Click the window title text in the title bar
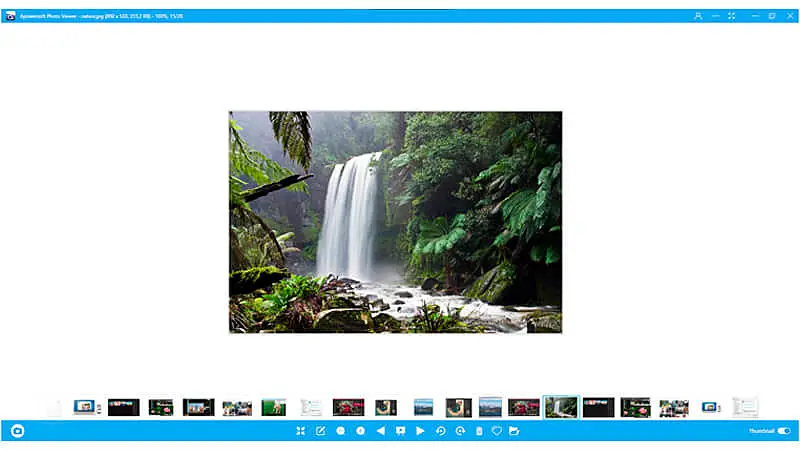This screenshot has height=450, width=800. [101, 16]
